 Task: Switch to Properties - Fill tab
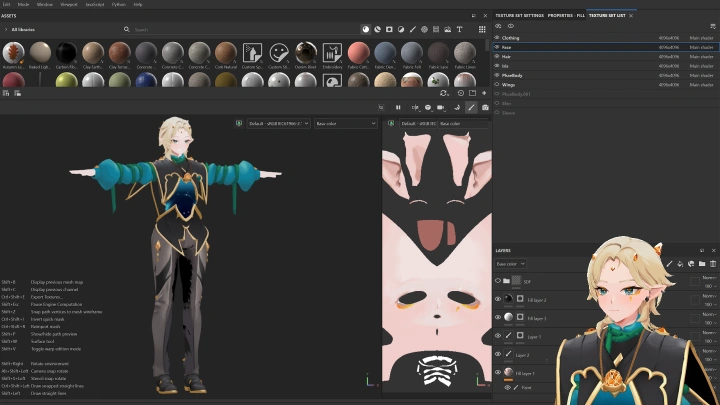(x=566, y=16)
